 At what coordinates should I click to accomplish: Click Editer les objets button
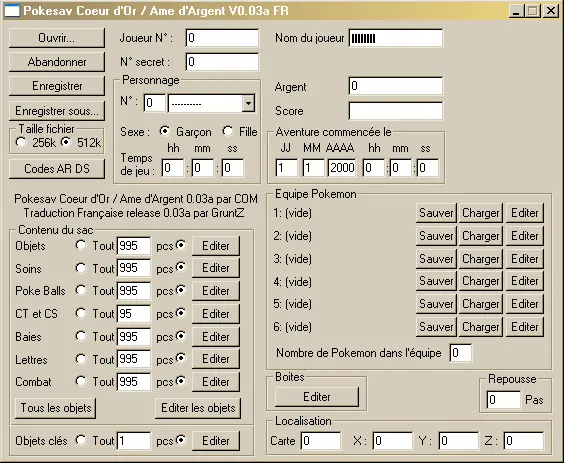(x=198, y=408)
